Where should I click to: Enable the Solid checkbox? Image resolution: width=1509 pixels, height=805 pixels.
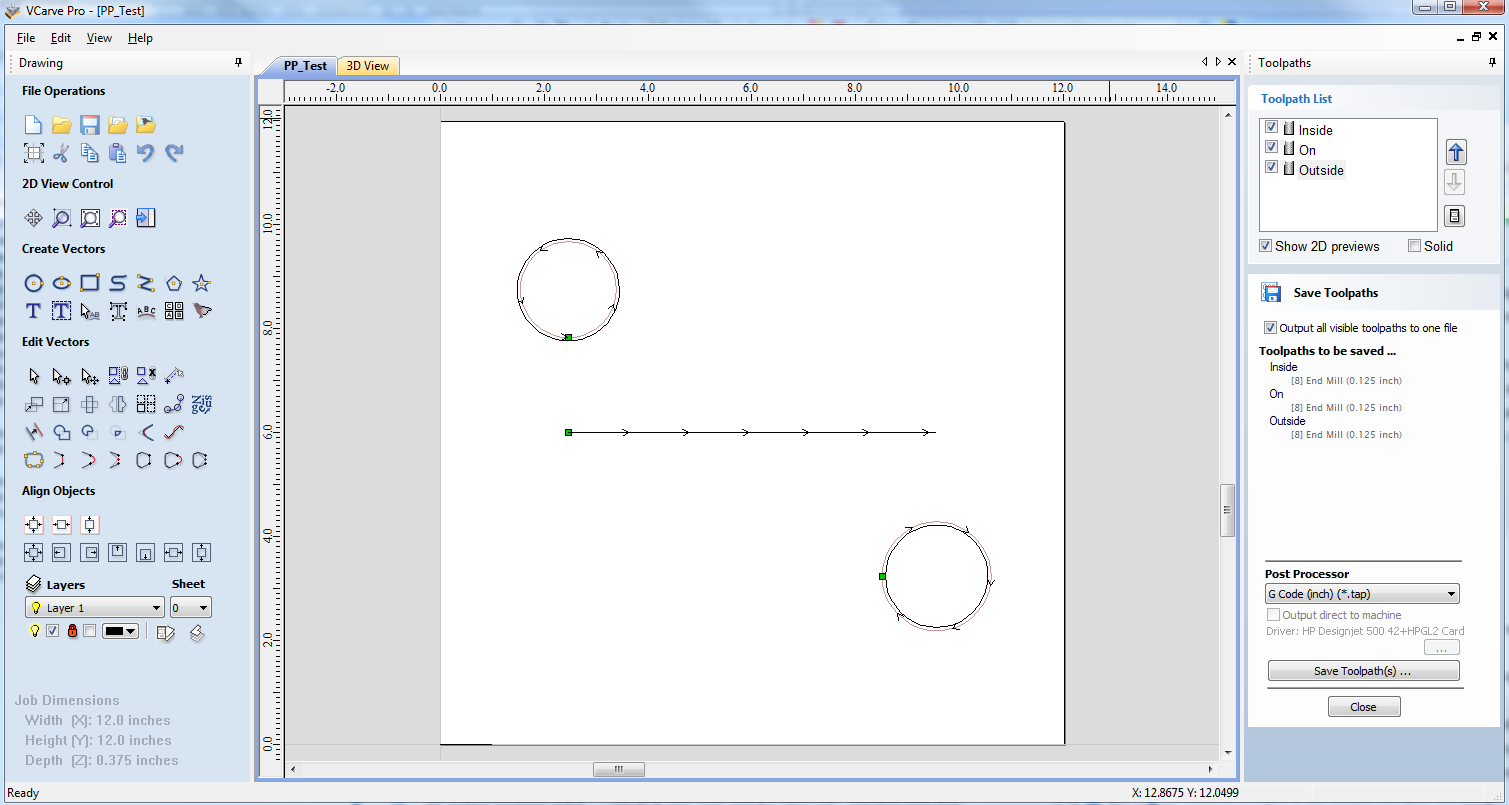1414,246
